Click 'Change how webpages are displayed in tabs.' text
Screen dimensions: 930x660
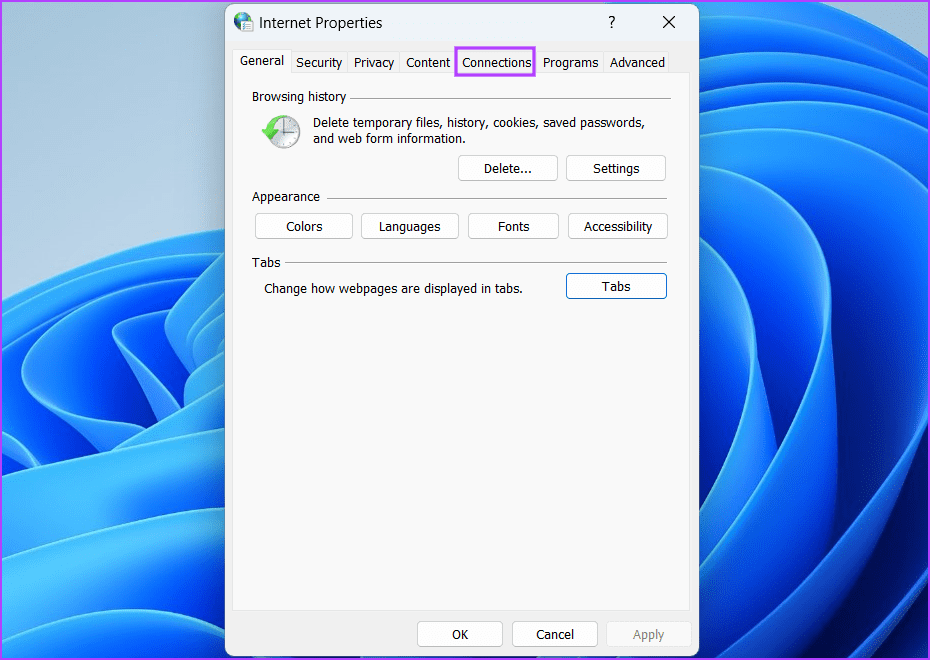pyautogui.click(x=393, y=289)
